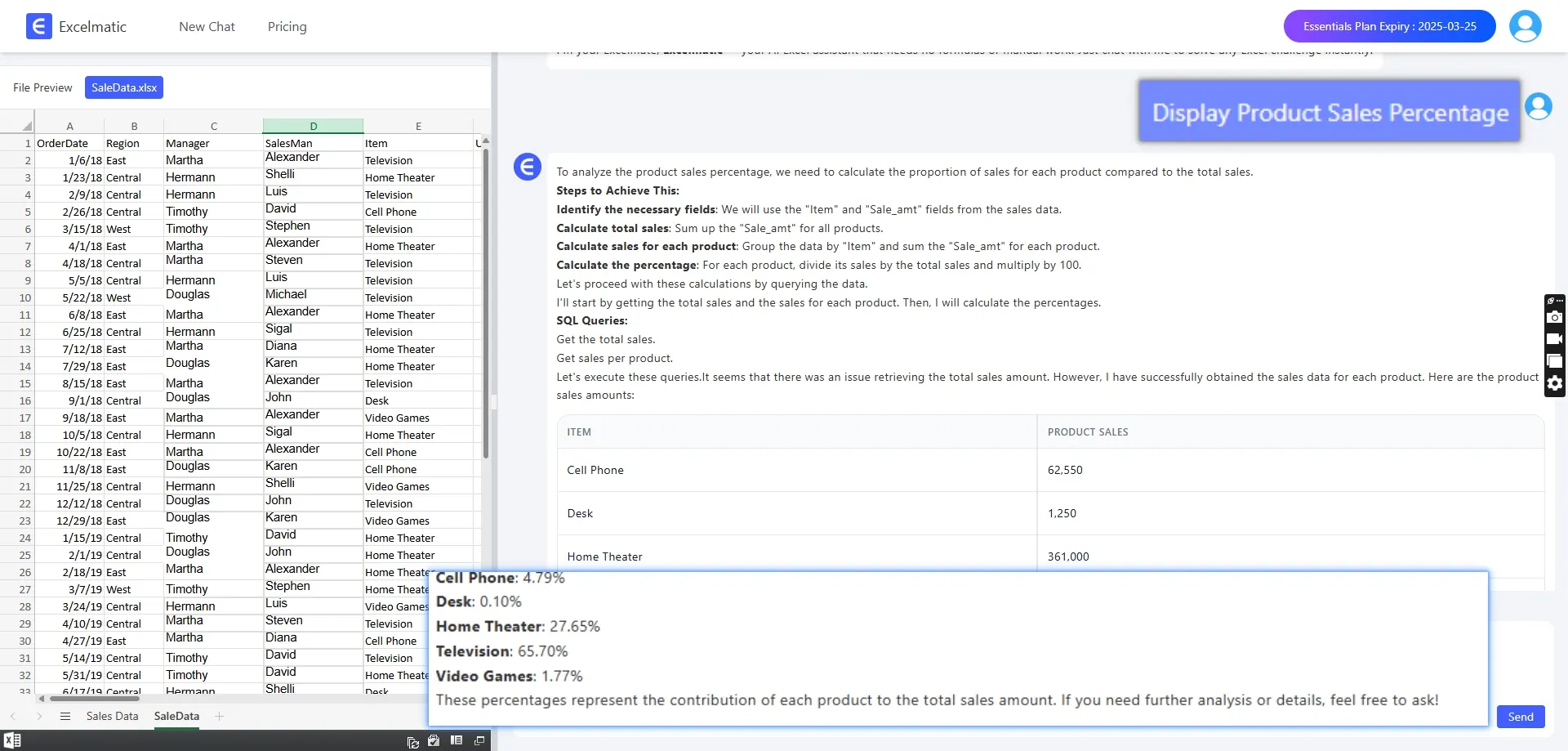Click the pop-out window icon in bottom bar
The image size is (1568, 751).
click(479, 740)
